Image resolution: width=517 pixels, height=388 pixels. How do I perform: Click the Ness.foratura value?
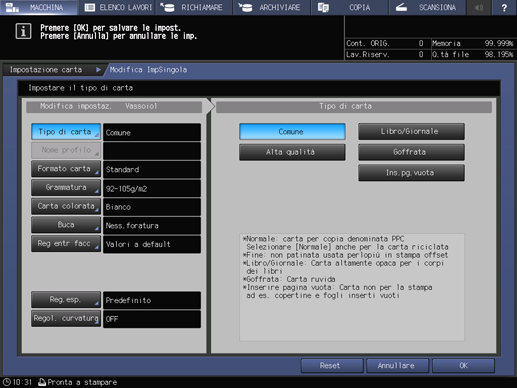(x=152, y=226)
